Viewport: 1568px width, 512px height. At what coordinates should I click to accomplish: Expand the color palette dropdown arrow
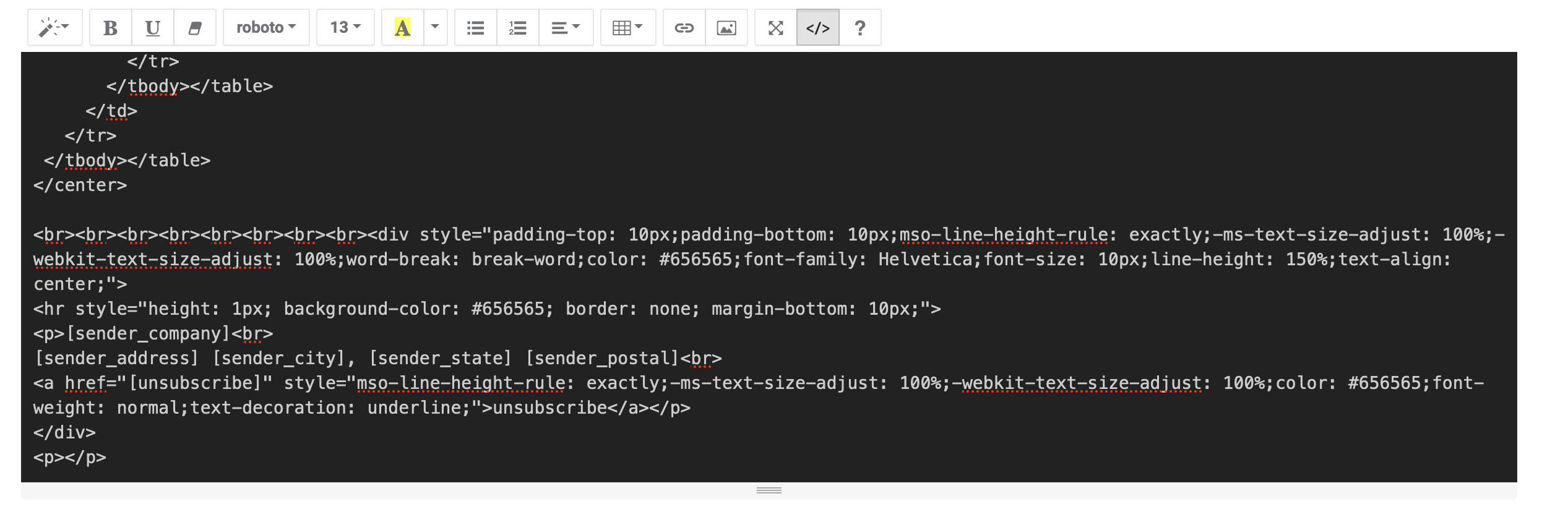point(435,28)
